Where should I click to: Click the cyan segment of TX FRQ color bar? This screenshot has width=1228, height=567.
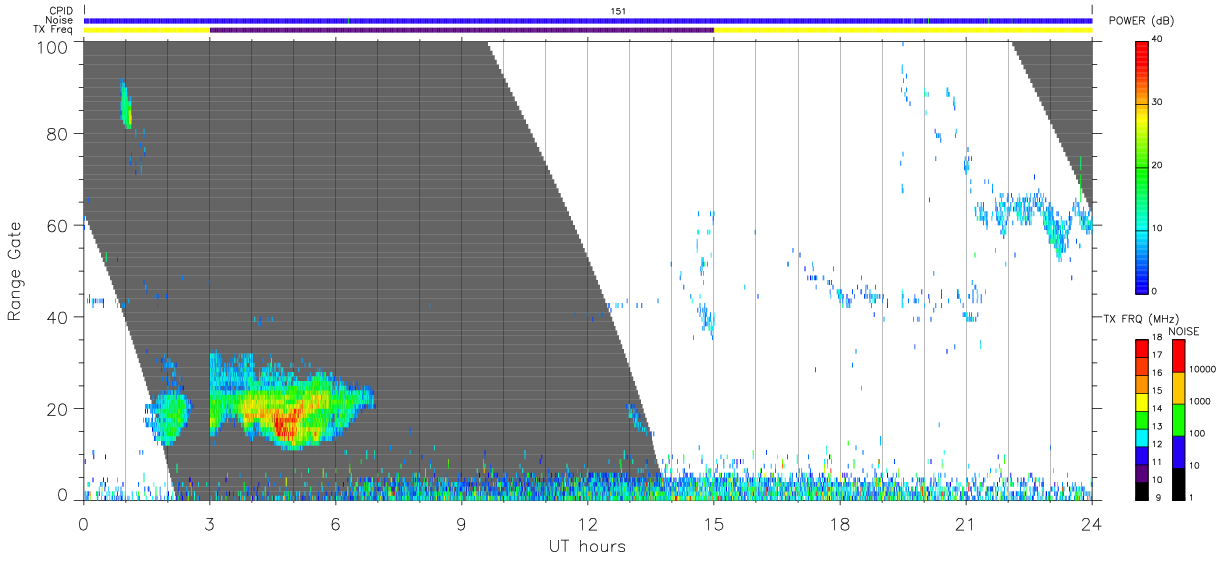[1142, 437]
